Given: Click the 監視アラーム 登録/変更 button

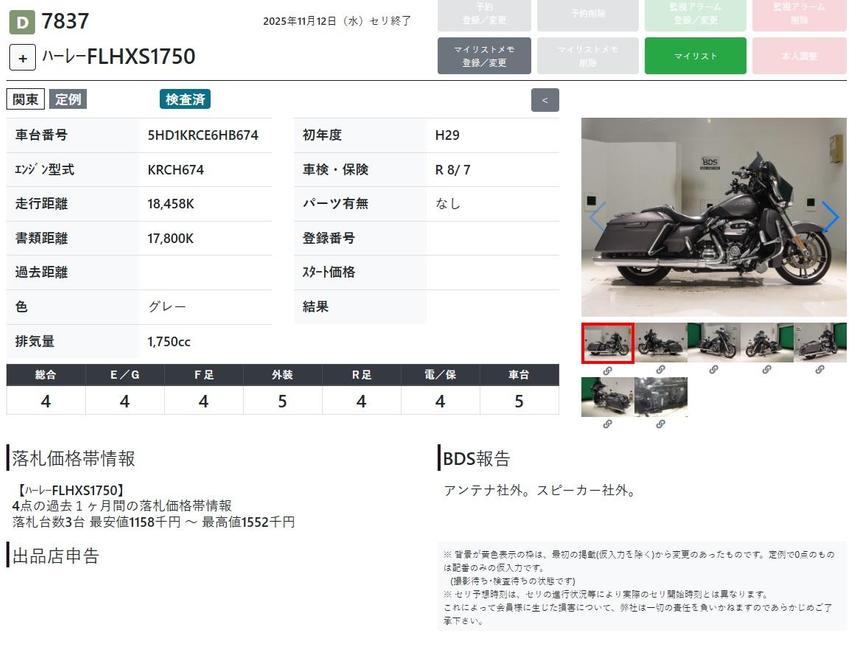Looking at the screenshot, I should (x=695, y=13).
